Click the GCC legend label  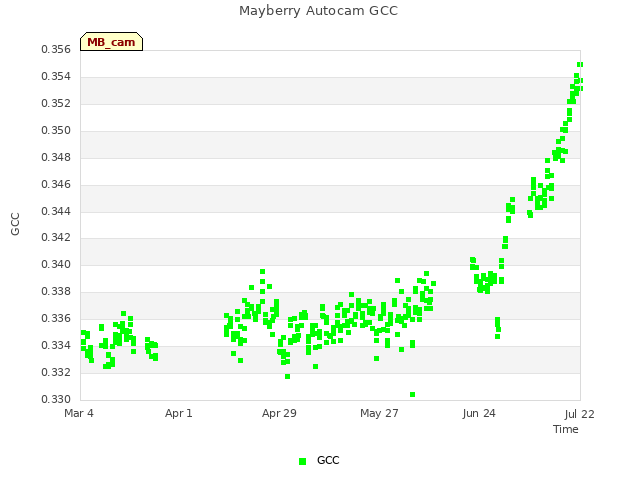click(328, 460)
